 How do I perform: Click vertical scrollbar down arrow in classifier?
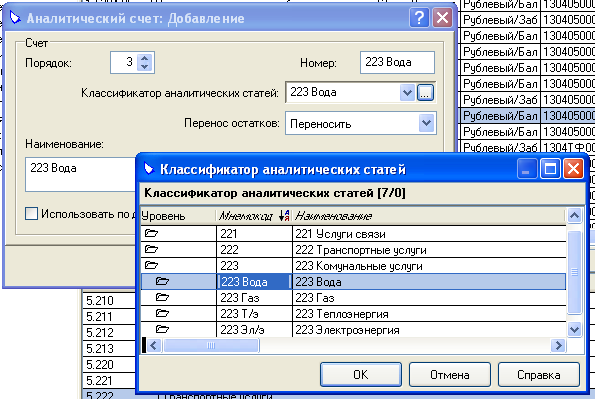(x=575, y=329)
